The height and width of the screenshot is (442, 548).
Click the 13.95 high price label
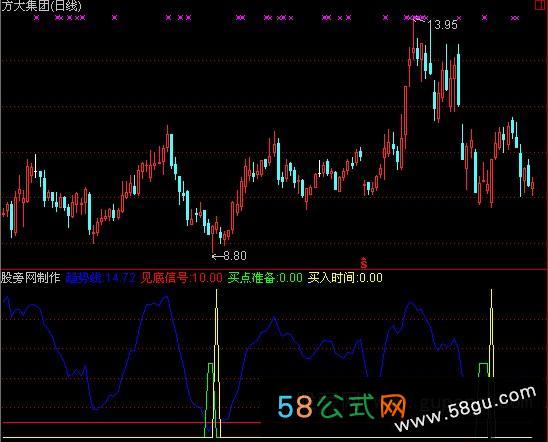tap(442, 25)
